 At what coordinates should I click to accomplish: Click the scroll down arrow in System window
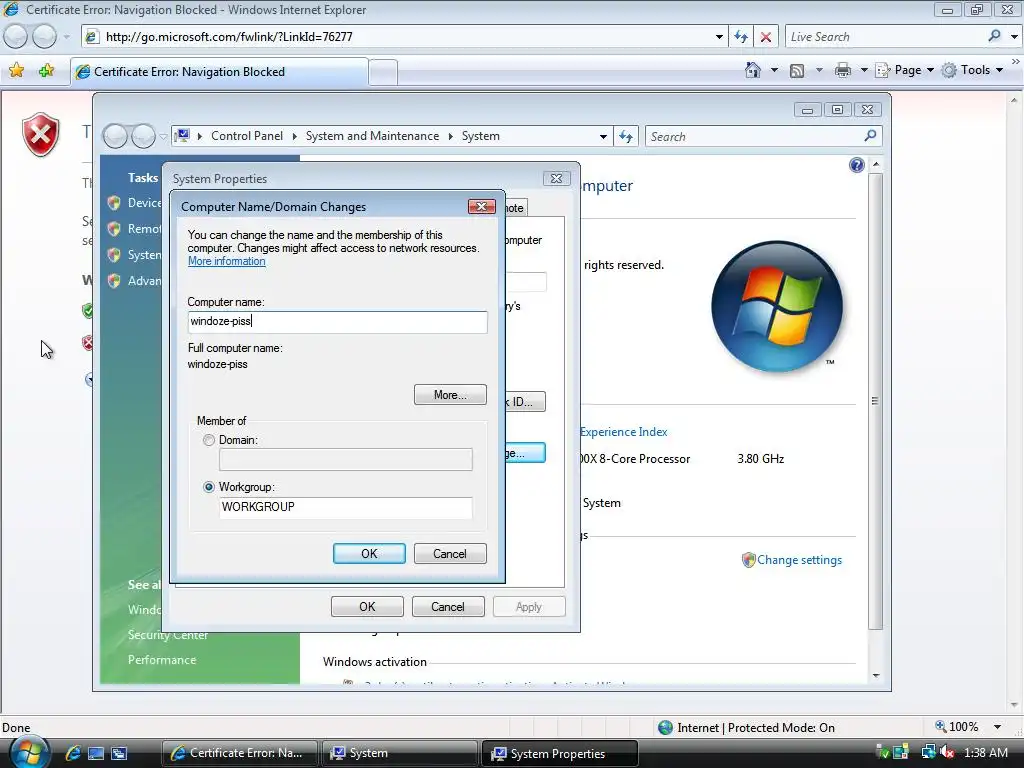click(876, 676)
